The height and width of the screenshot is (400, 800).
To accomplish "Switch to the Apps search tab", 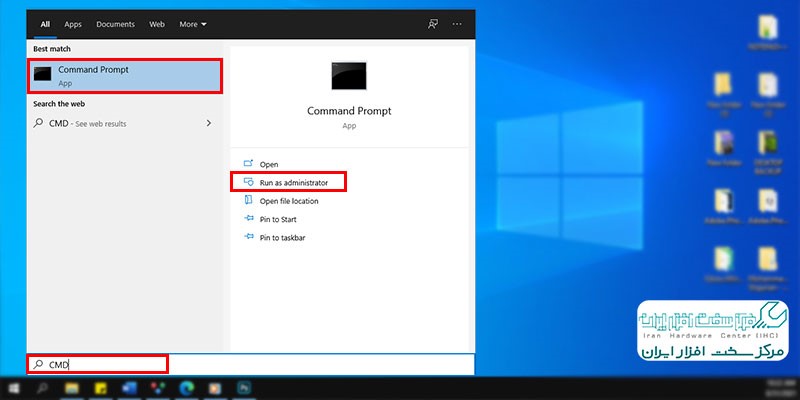I will tap(73, 24).
